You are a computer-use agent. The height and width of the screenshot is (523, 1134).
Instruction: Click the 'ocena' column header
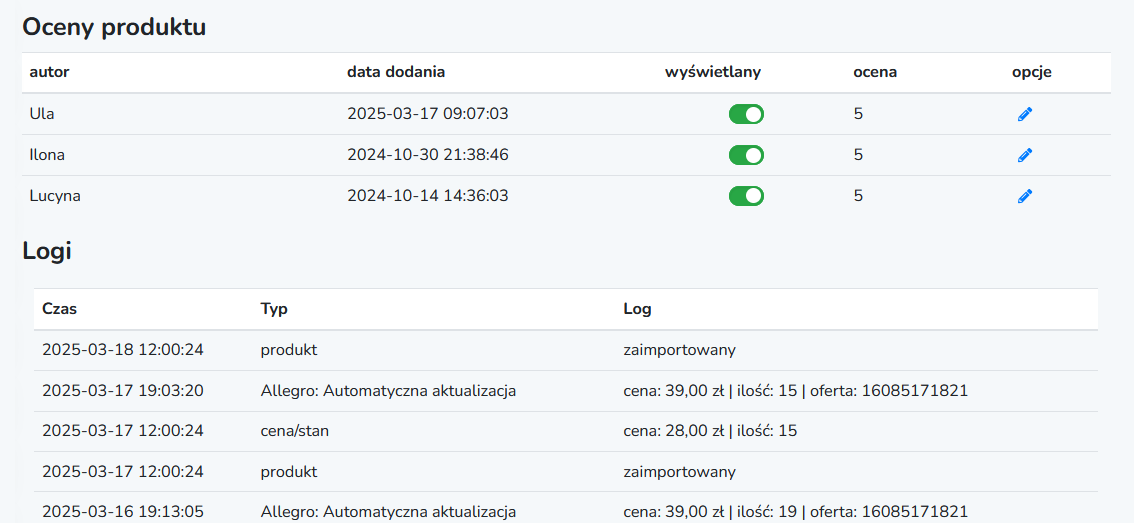[875, 72]
